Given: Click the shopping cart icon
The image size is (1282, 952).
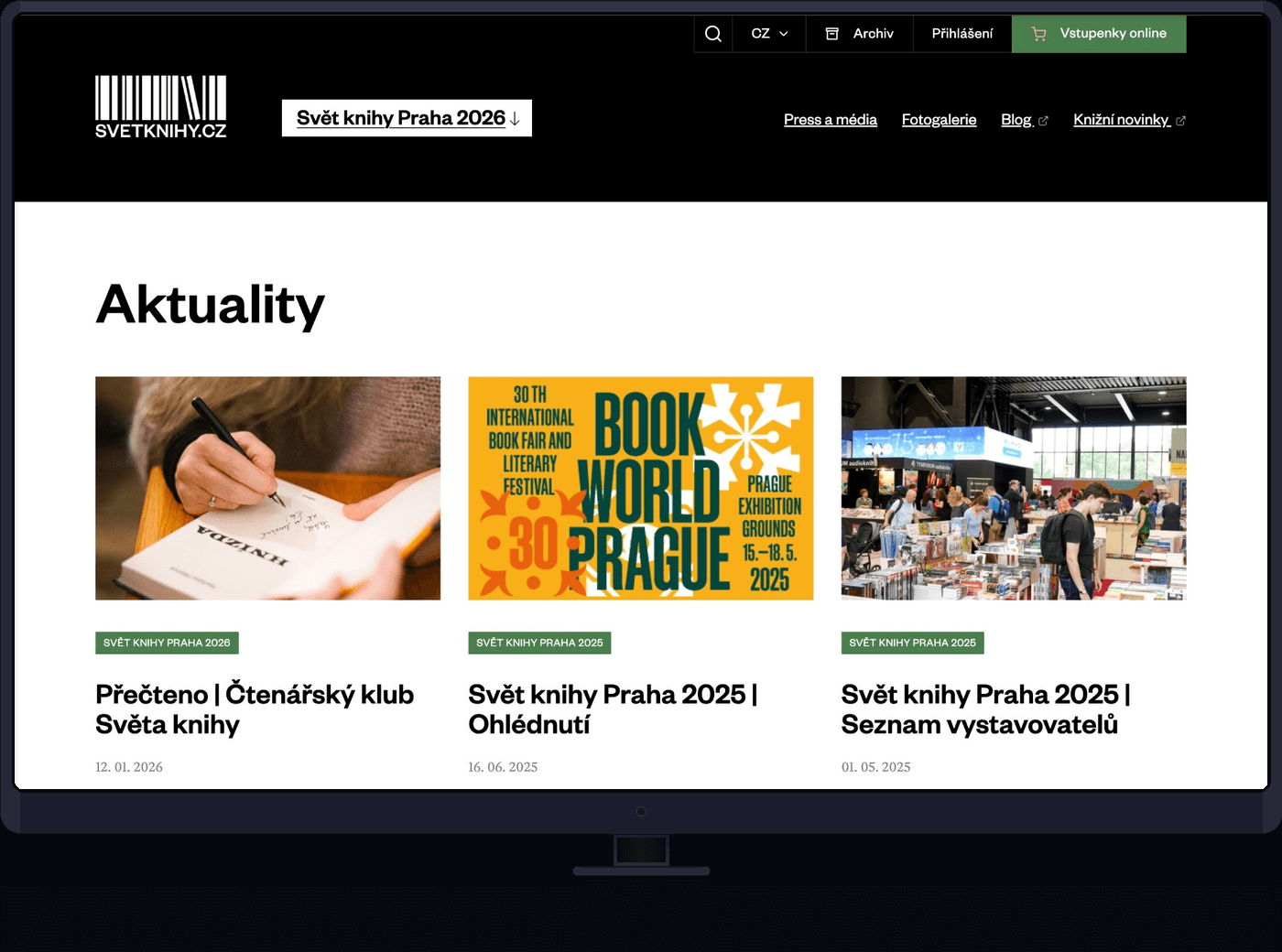Looking at the screenshot, I should pos(1038,34).
